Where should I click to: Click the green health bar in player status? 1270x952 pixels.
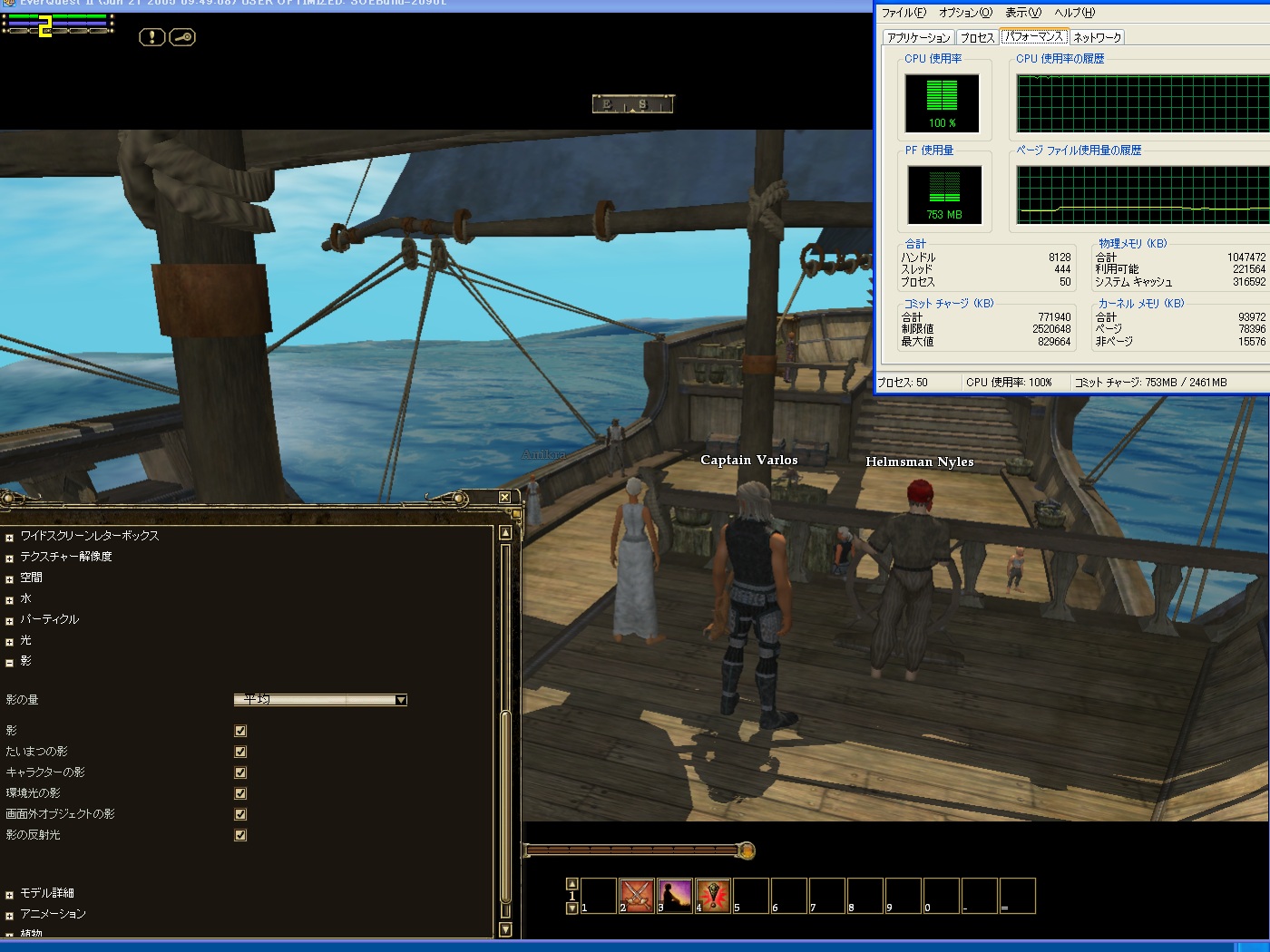(58, 16)
